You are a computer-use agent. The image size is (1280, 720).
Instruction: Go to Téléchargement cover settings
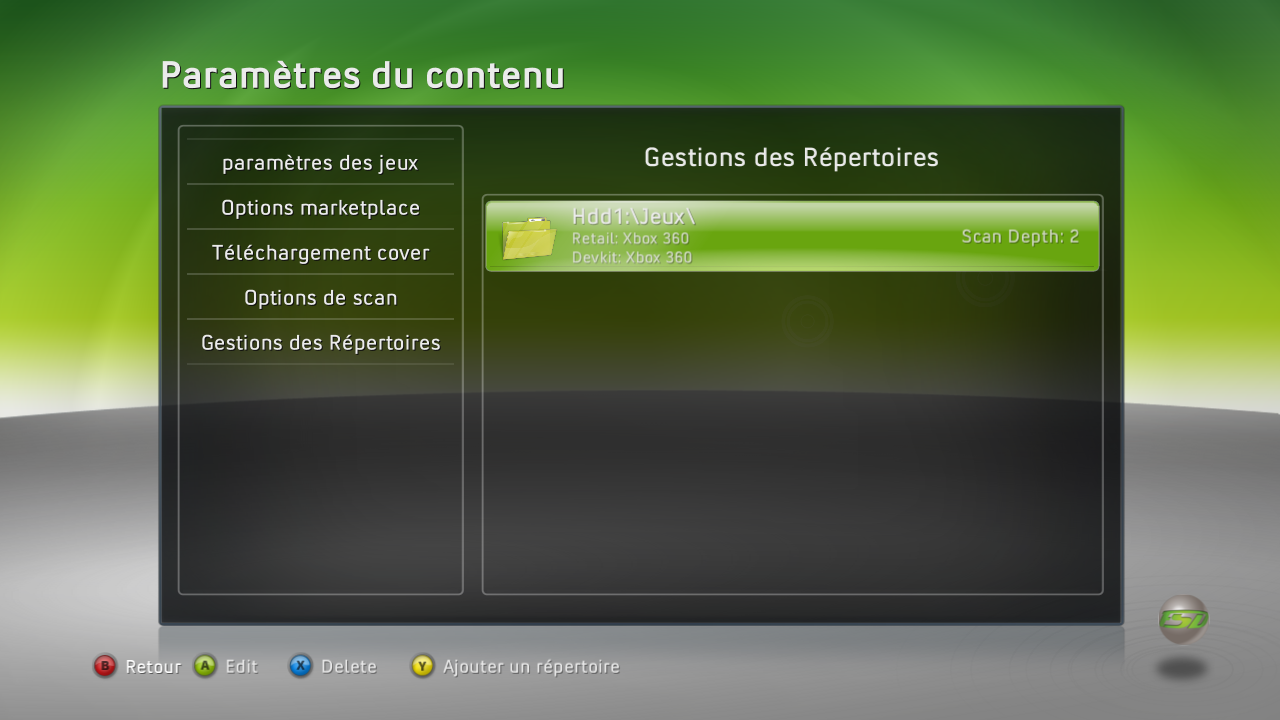click(320, 253)
